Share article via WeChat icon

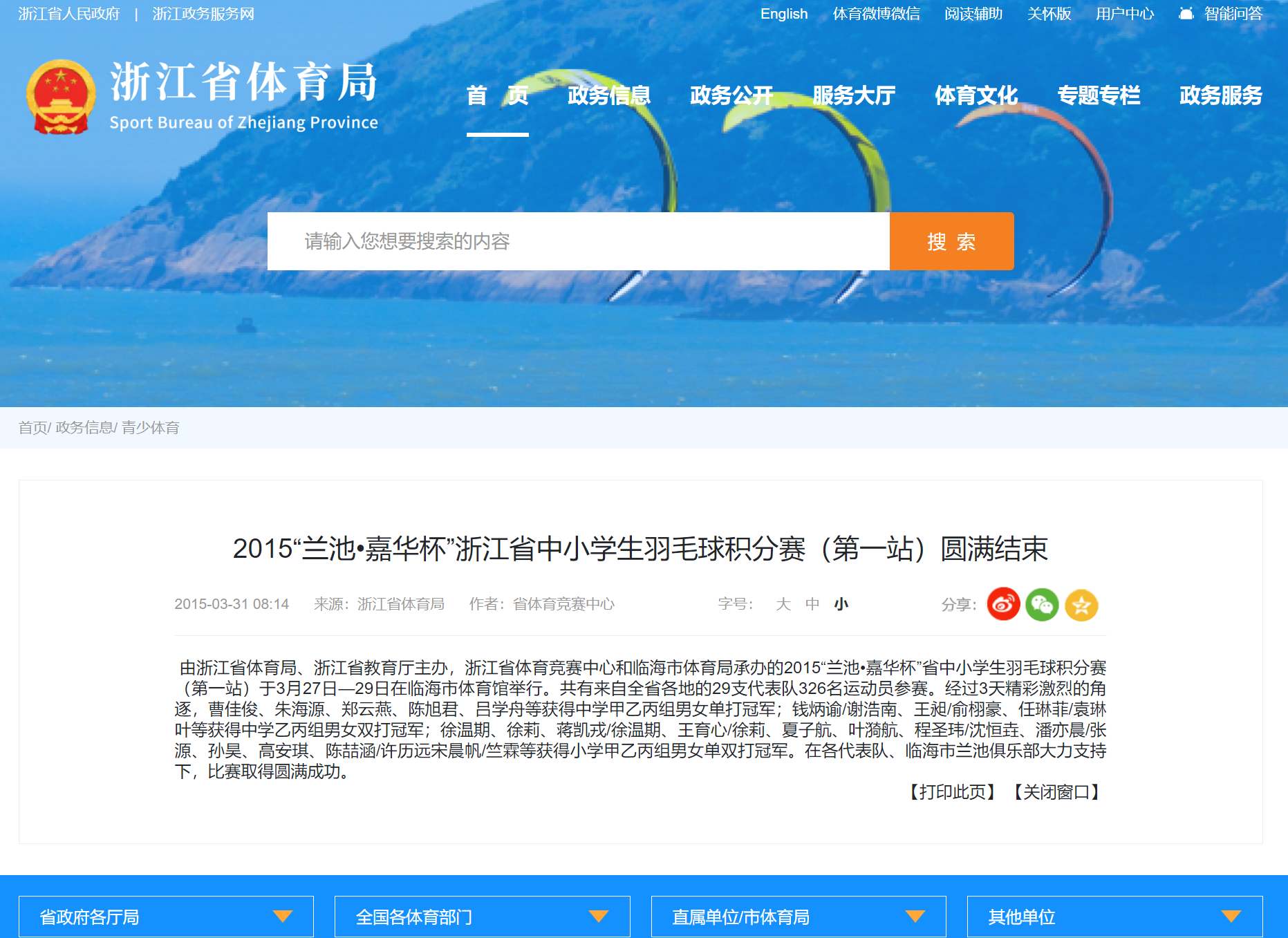[1042, 605]
